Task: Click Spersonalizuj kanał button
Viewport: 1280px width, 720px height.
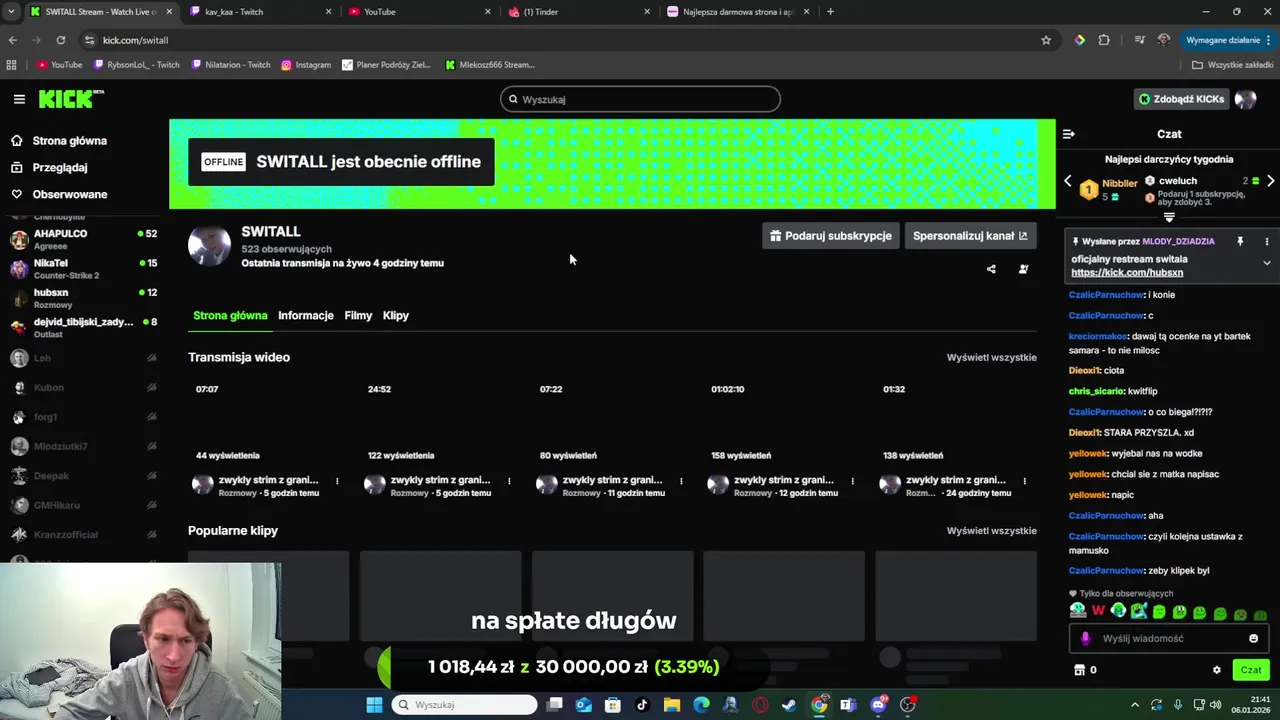Action: point(970,236)
